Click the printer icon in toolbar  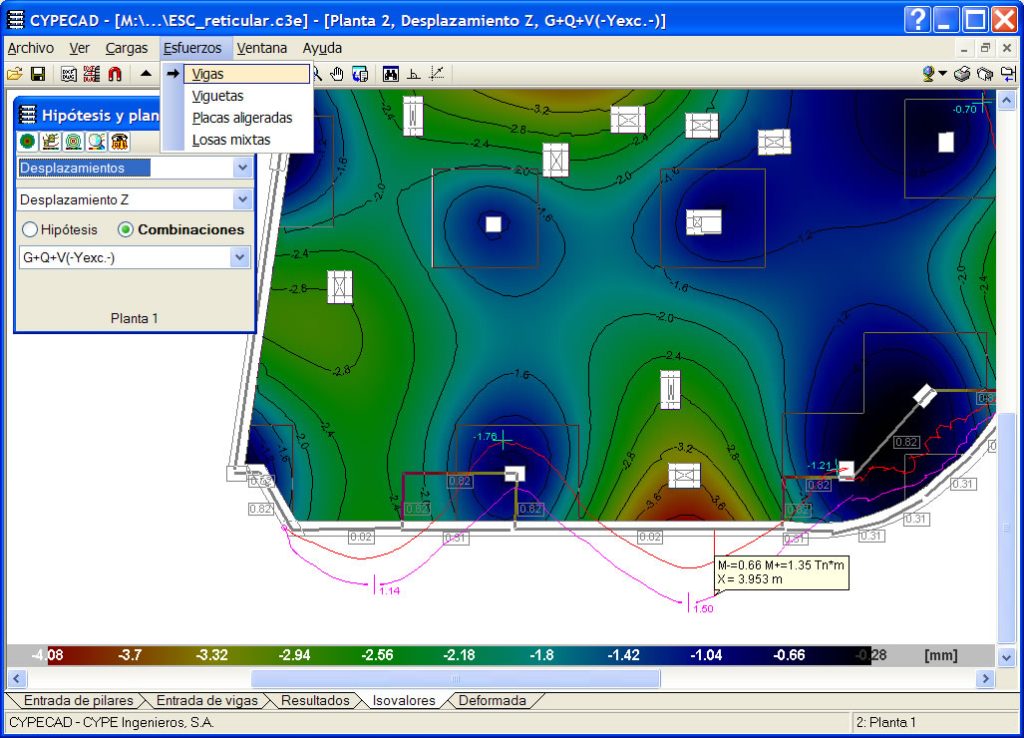tap(962, 73)
